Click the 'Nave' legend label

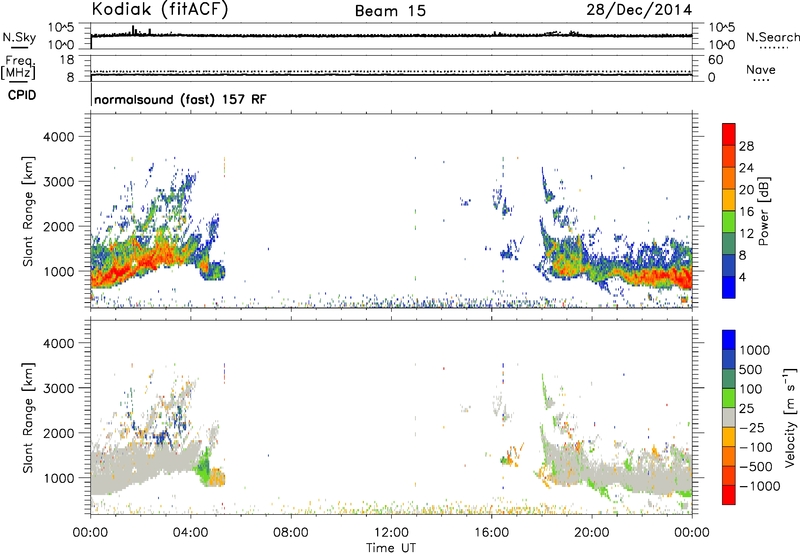[x=761, y=70]
